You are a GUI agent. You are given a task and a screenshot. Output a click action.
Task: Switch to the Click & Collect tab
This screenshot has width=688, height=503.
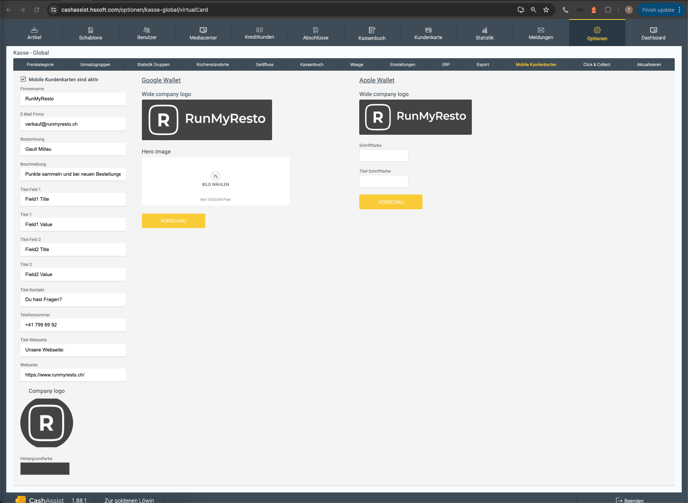click(597, 65)
